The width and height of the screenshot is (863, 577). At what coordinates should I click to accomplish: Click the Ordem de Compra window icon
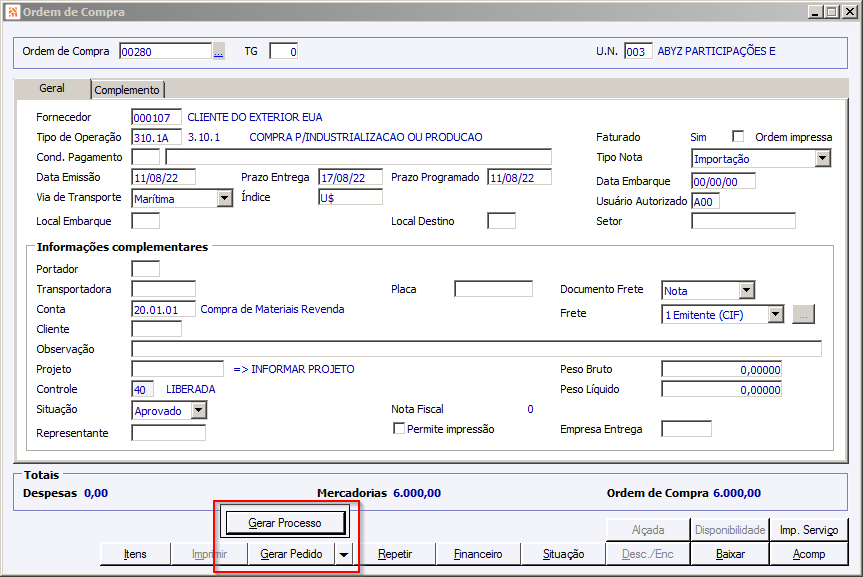[11, 11]
